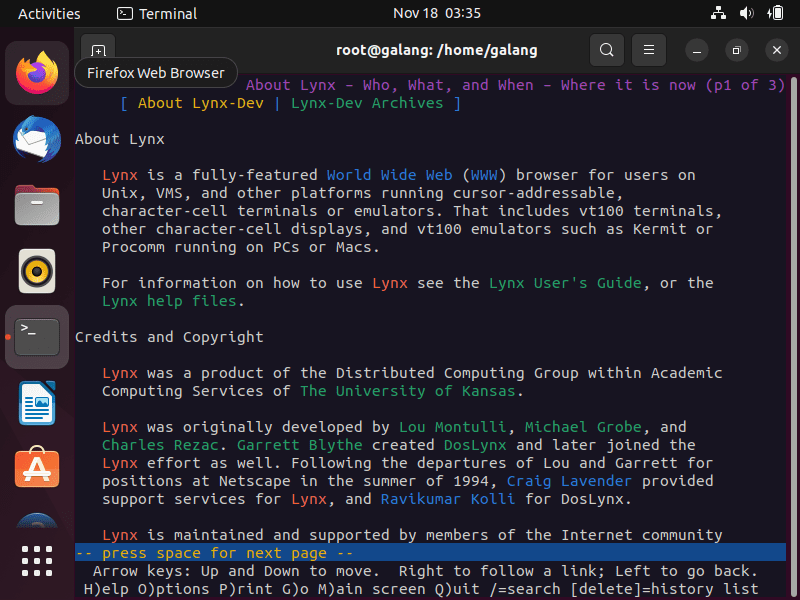Launch Thunderbird Mail from the dock
800x600 pixels.
pyautogui.click(x=37, y=139)
